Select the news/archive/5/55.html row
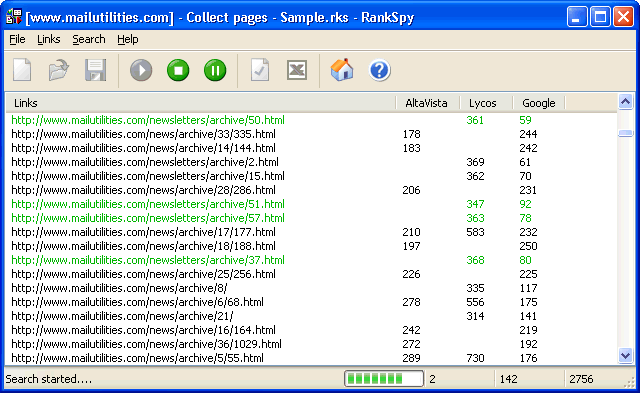 point(311,358)
